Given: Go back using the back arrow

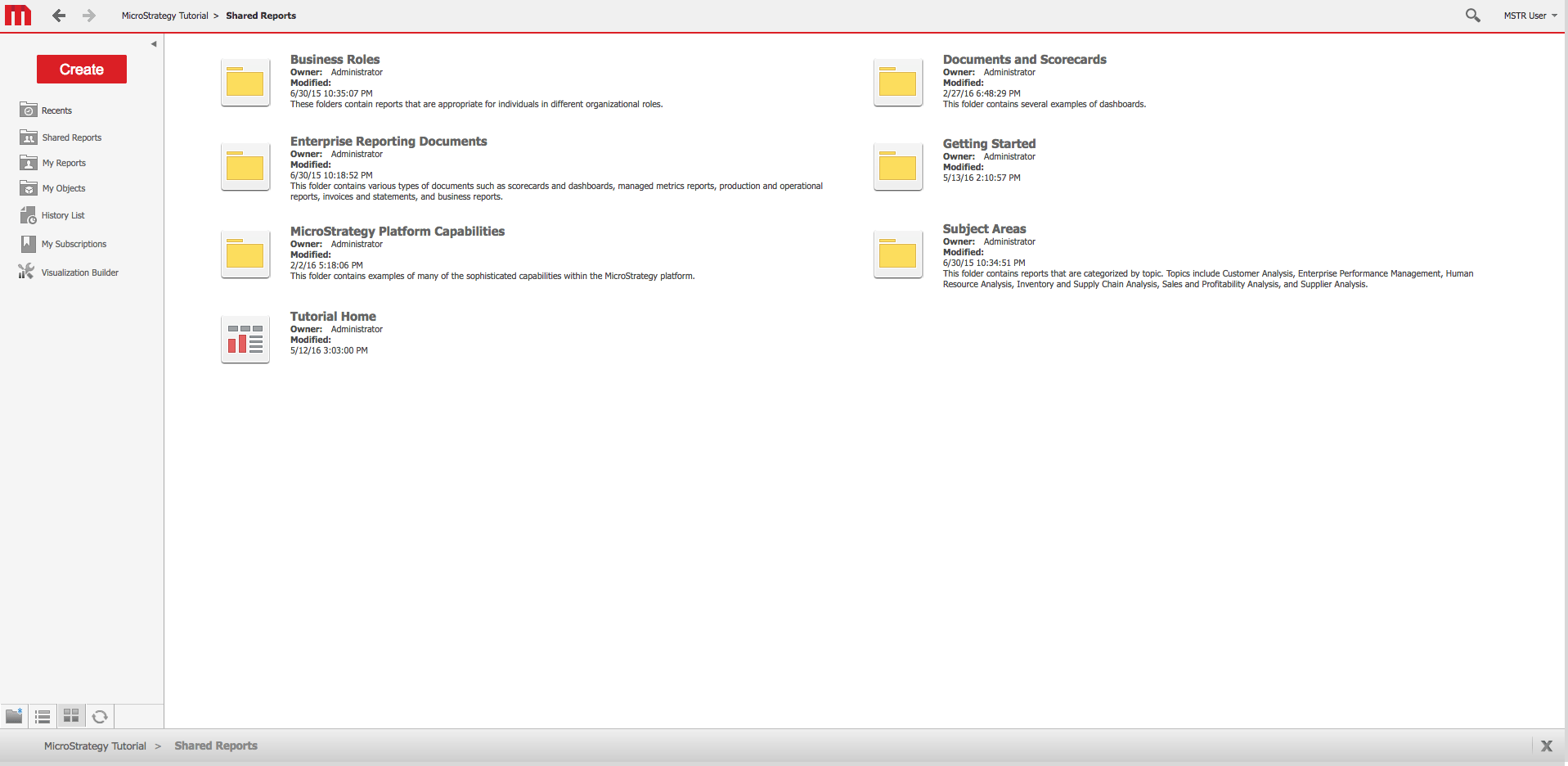Looking at the screenshot, I should point(59,16).
